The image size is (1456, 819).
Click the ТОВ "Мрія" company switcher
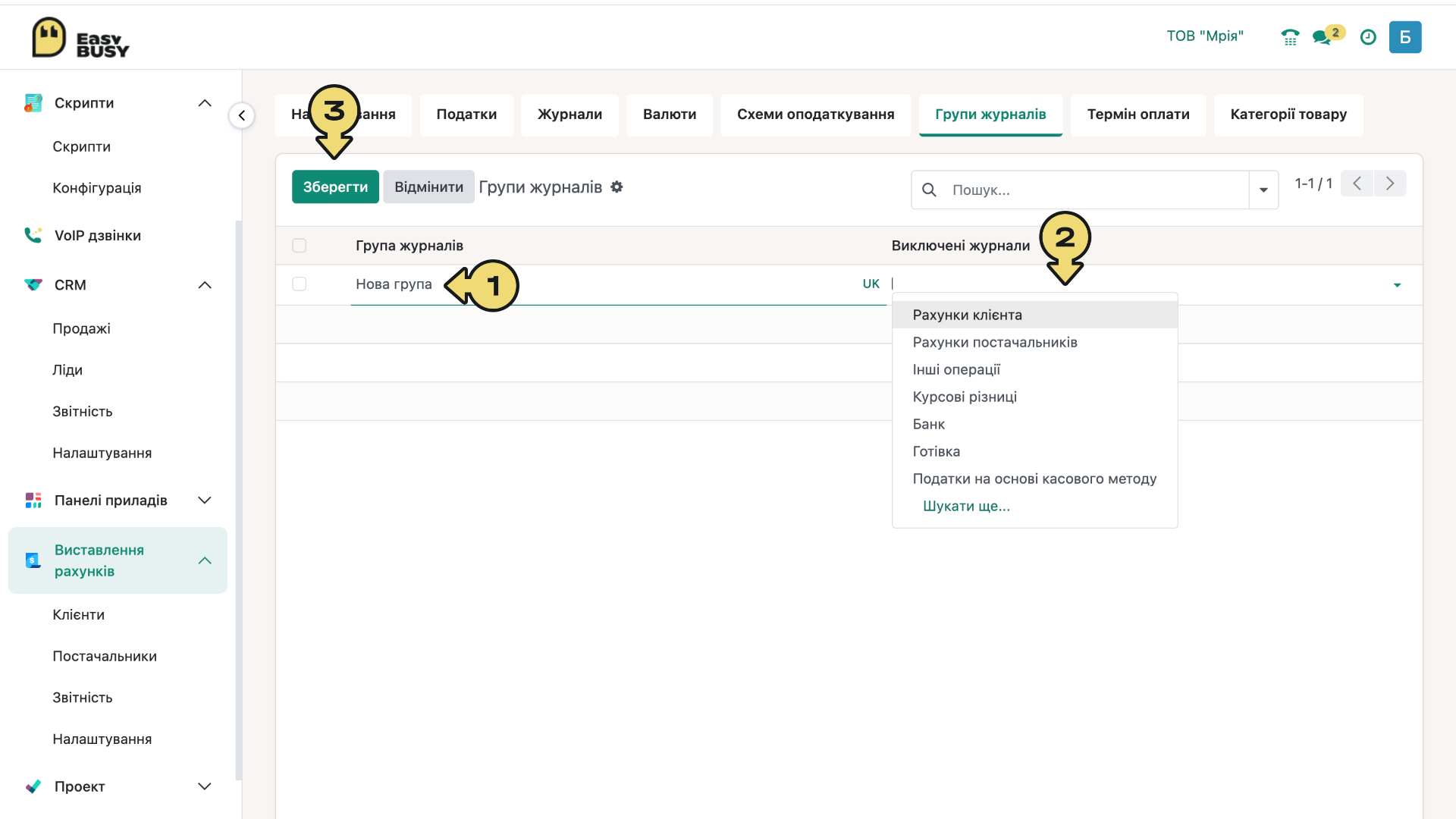click(1205, 36)
